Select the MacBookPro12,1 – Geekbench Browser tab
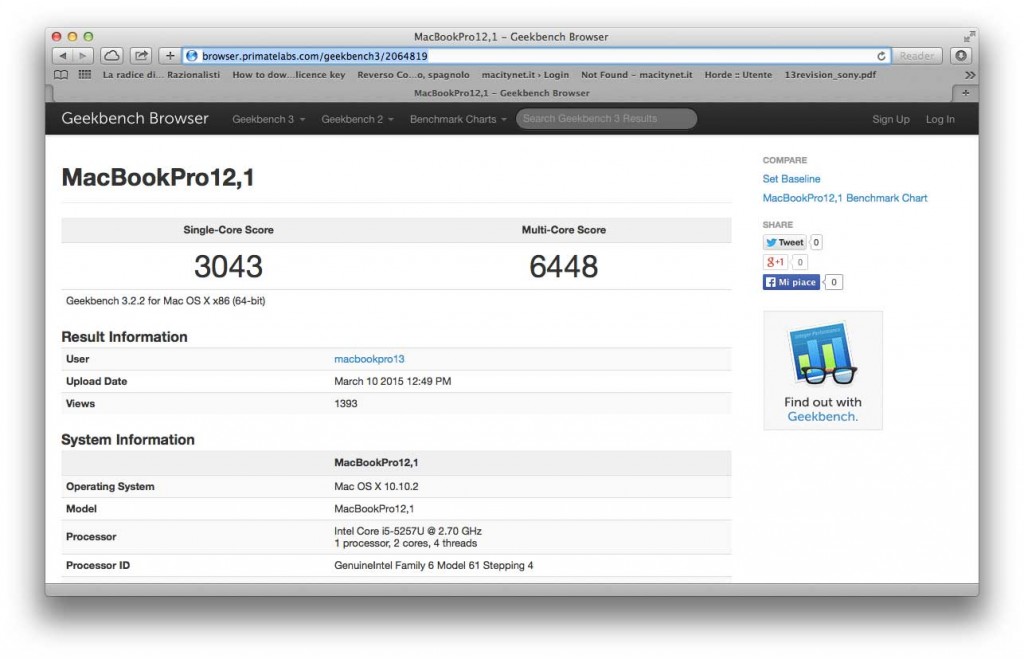The image size is (1024, 659). click(x=502, y=93)
